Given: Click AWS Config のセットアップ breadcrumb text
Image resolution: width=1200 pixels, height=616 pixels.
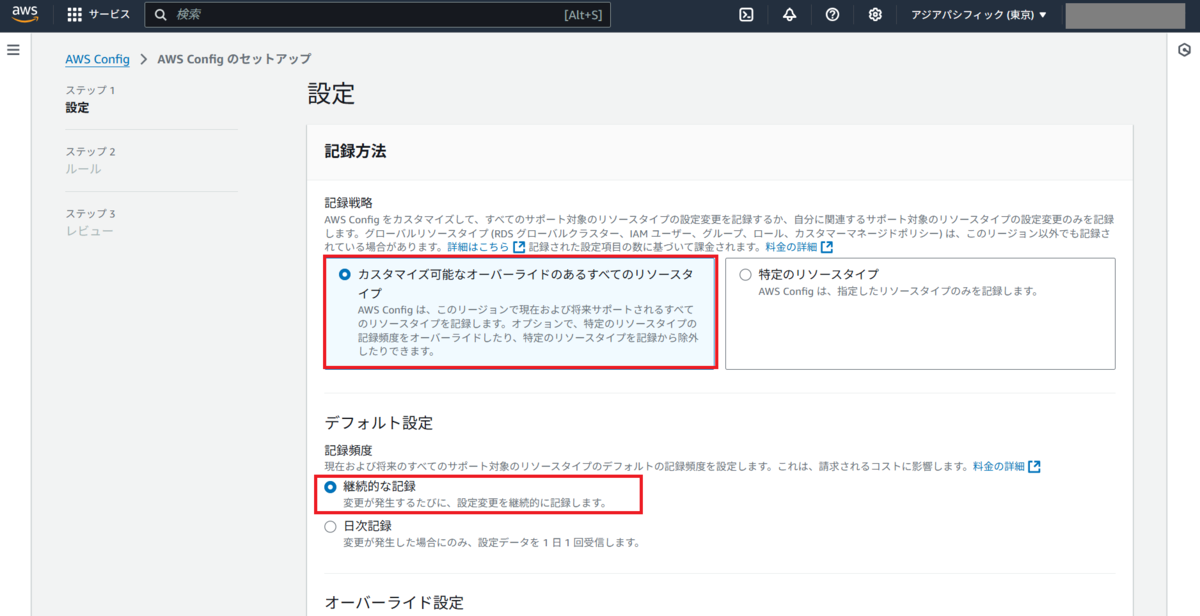Looking at the screenshot, I should [234, 59].
